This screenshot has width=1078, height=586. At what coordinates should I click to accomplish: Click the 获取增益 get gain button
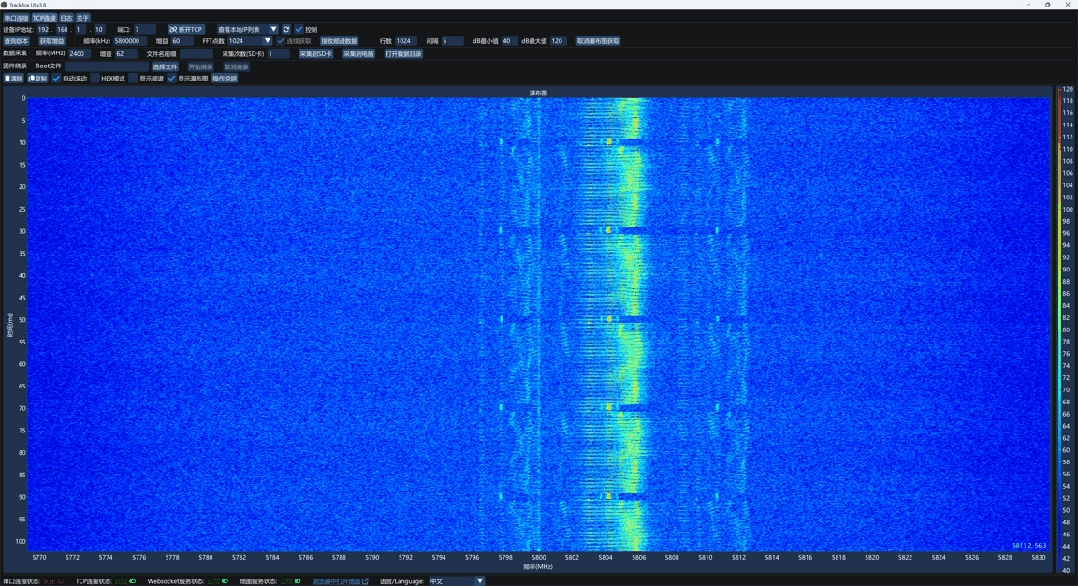pyautogui.click(x=52, y=41)
